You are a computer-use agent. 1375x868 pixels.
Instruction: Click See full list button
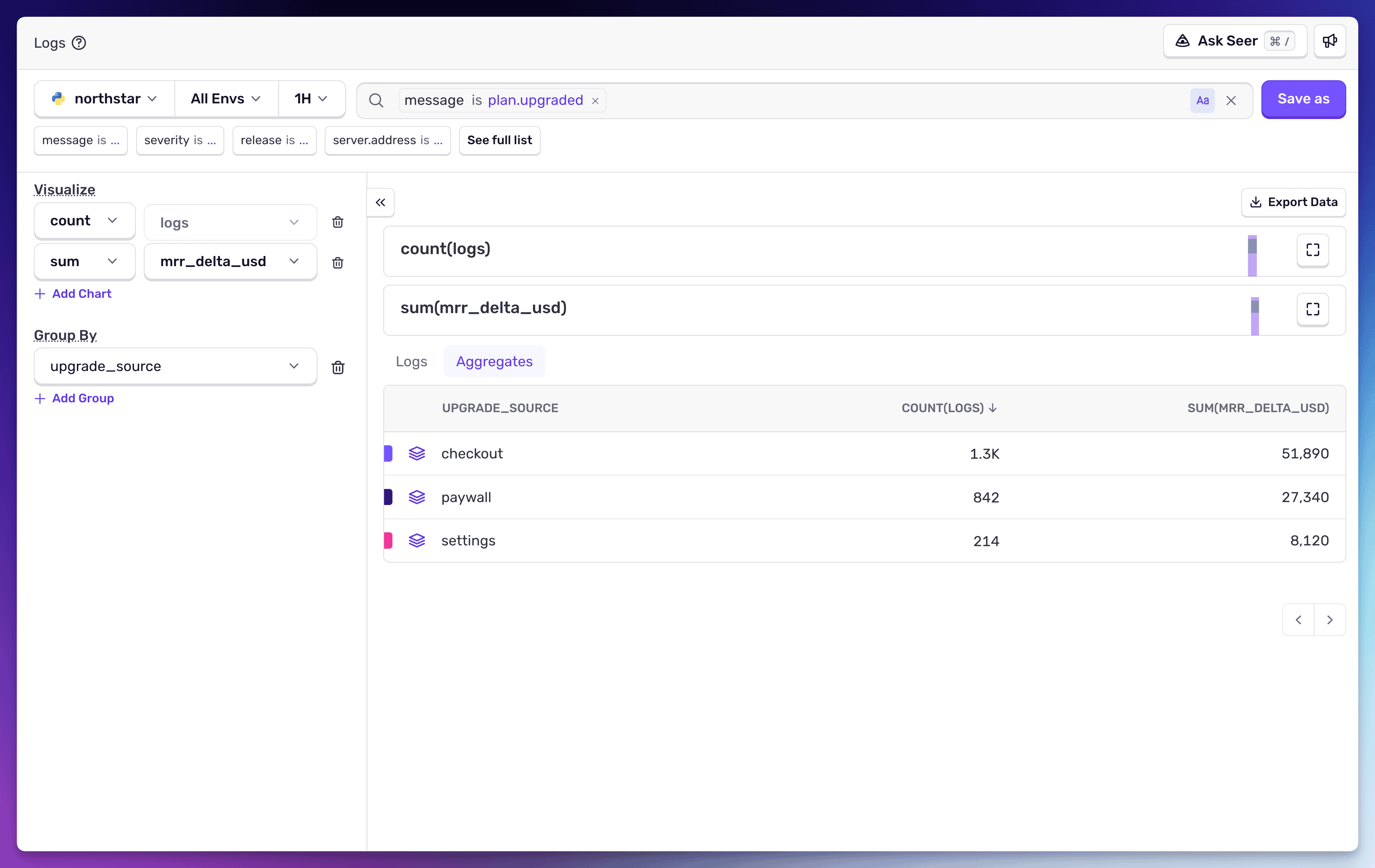point(499,141)
